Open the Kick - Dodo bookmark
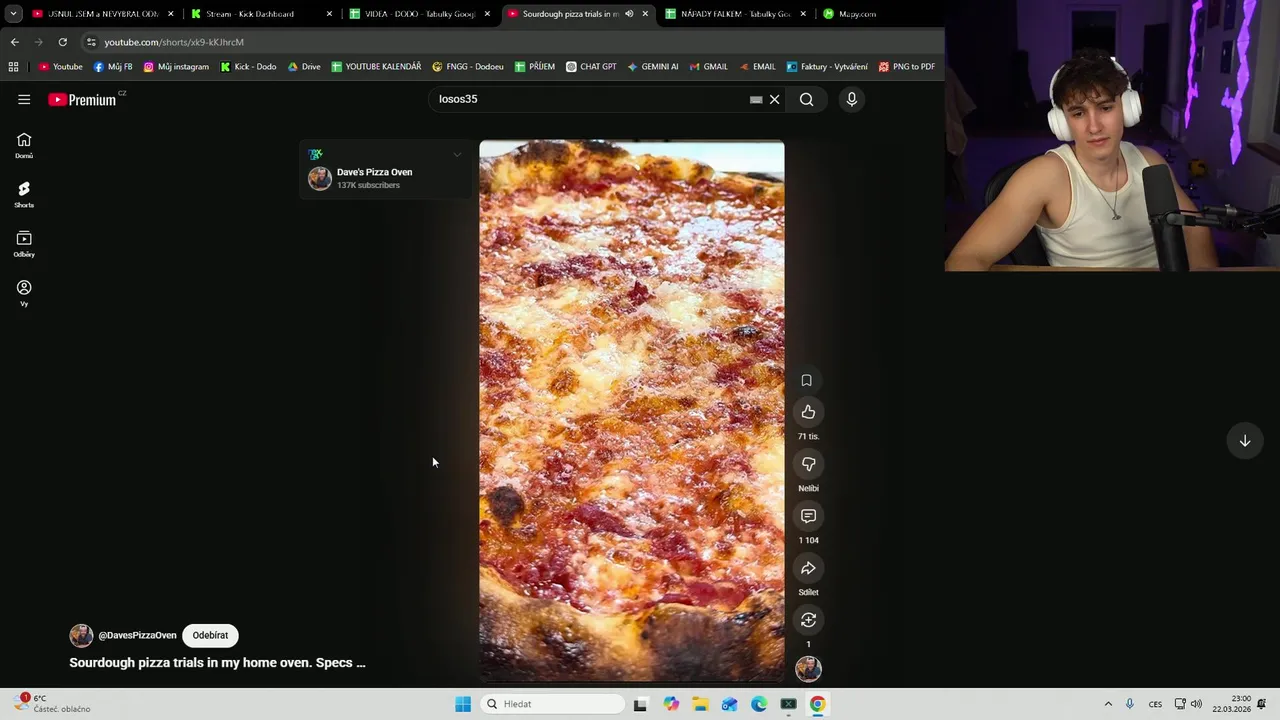Viewport: 1280px width, 720px height. click(x=248, y=67)
